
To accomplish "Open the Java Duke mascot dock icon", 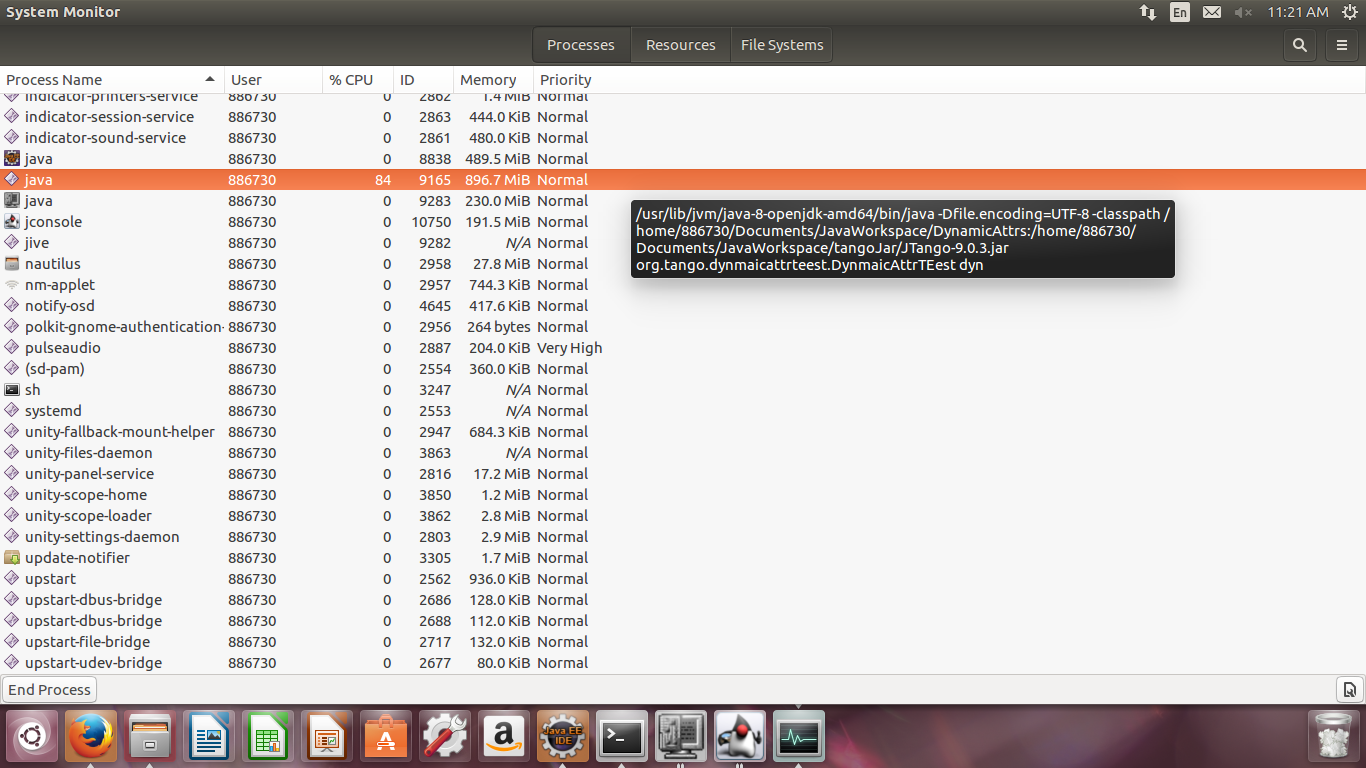I will point(740,737).
